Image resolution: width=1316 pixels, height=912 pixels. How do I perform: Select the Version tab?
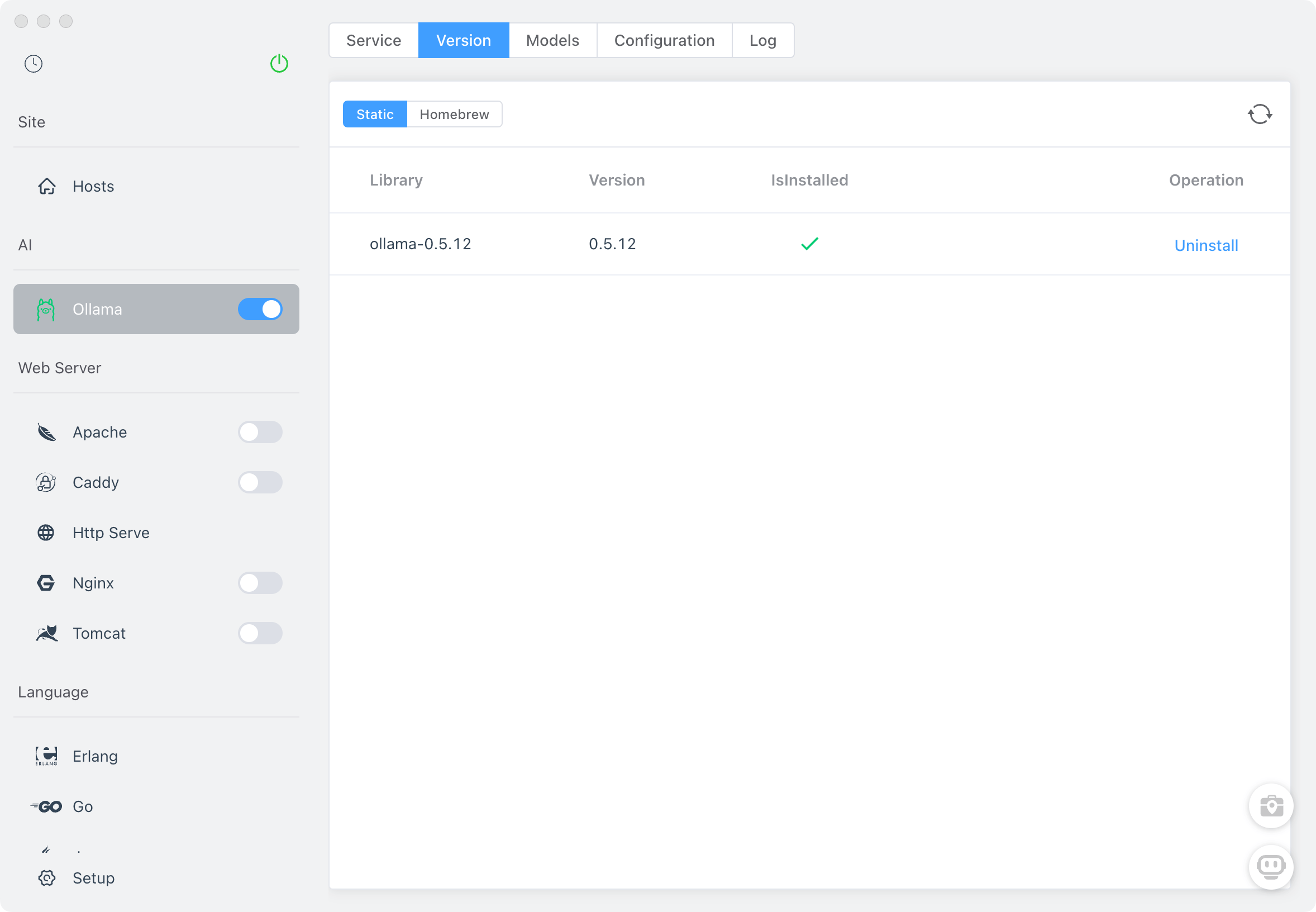pyautogui.click(x=463, y=40)
